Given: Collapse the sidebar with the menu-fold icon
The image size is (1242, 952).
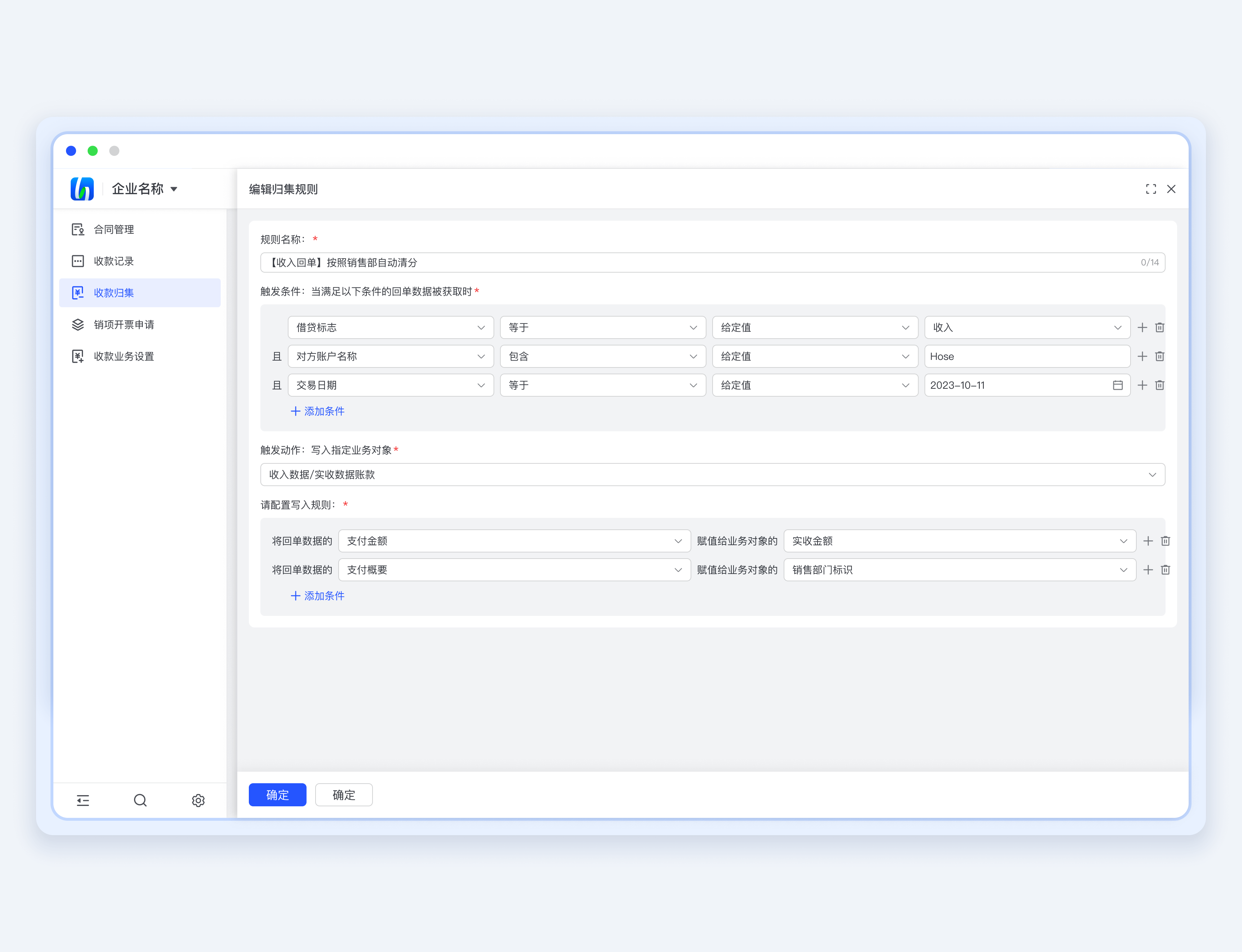Looking at the screenshot, I should pyautogui.click(x=83, y=800).
